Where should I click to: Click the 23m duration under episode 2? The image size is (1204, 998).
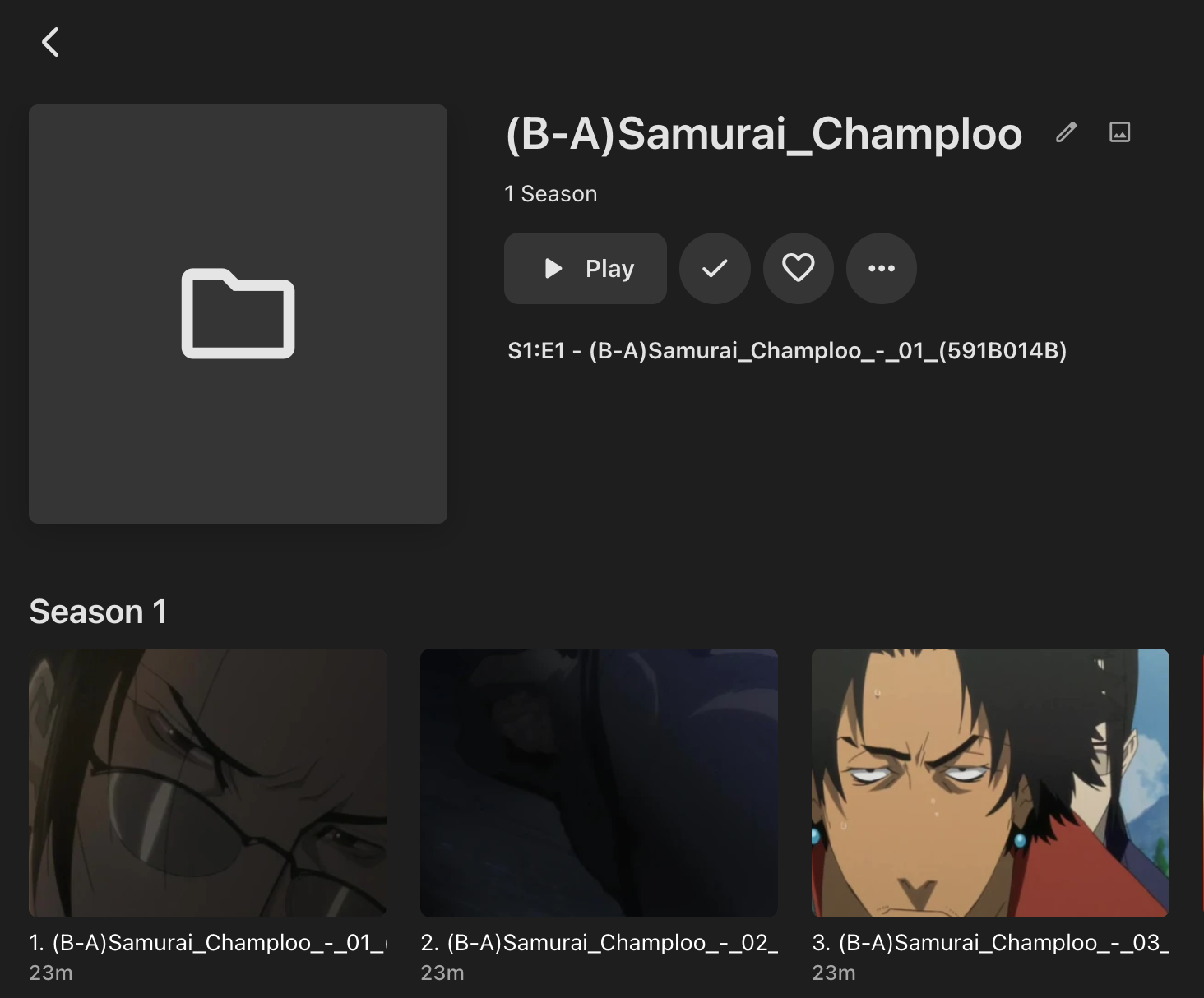[x=442, y=973]
